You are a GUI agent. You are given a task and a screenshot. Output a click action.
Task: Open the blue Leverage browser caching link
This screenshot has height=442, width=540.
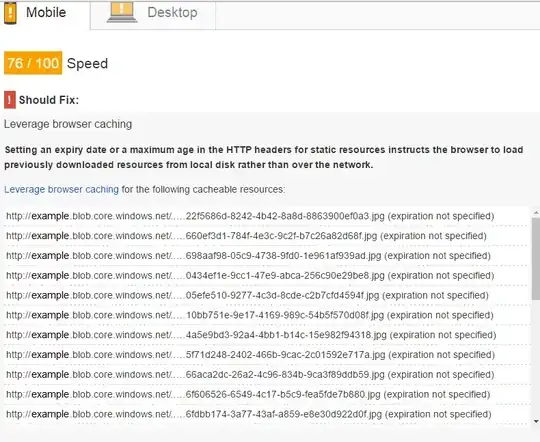[x=61, y=189]
